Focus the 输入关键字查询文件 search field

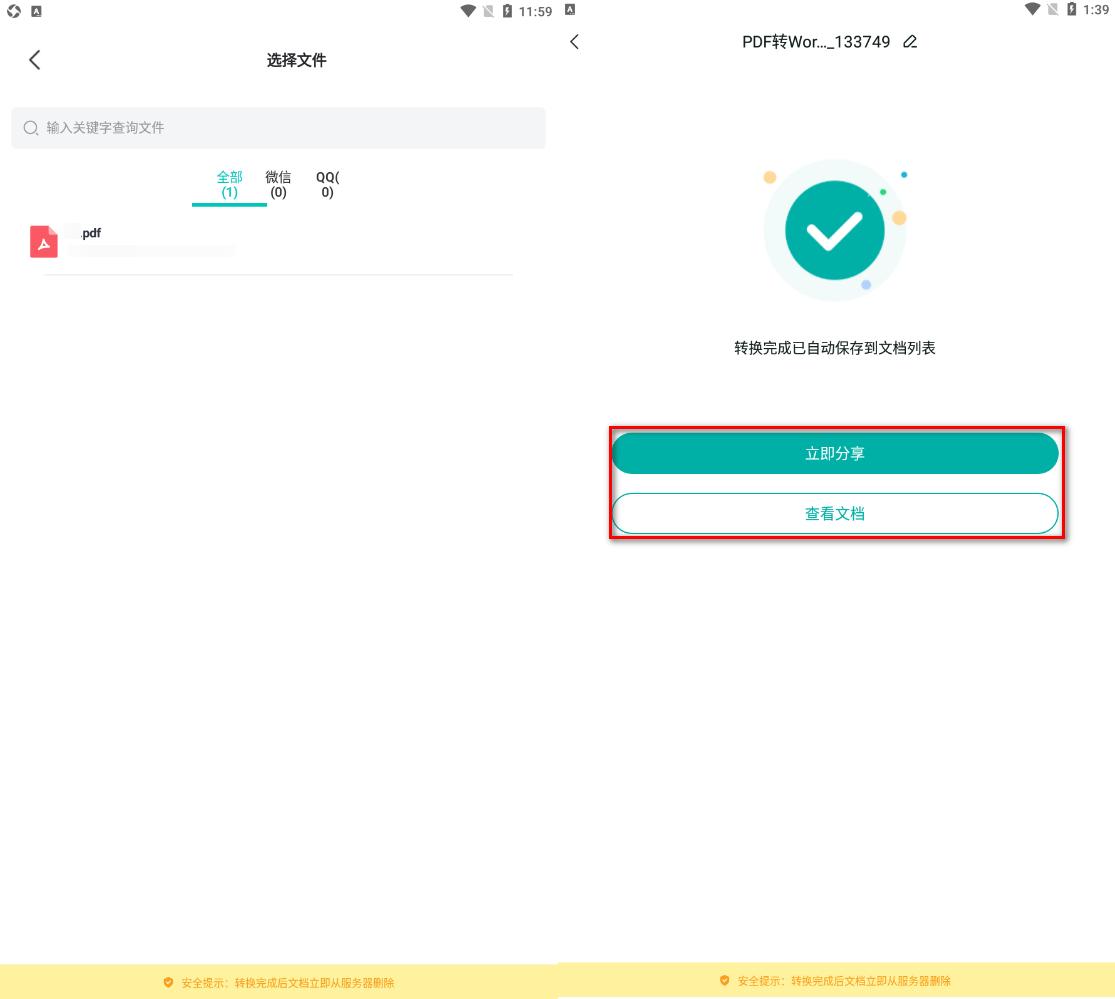pos(278,128)
